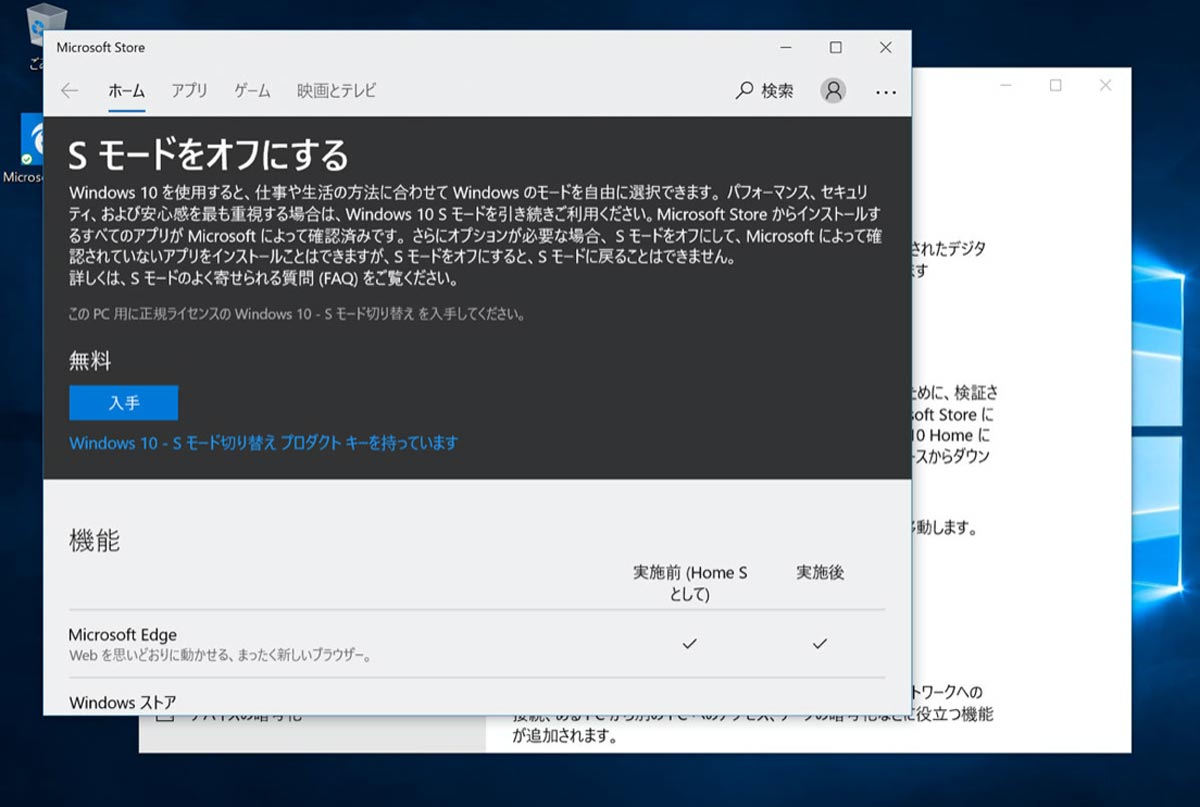
Task: Go back with the Store back arrow
Action: pyautogui.click(x=69, y=91)
